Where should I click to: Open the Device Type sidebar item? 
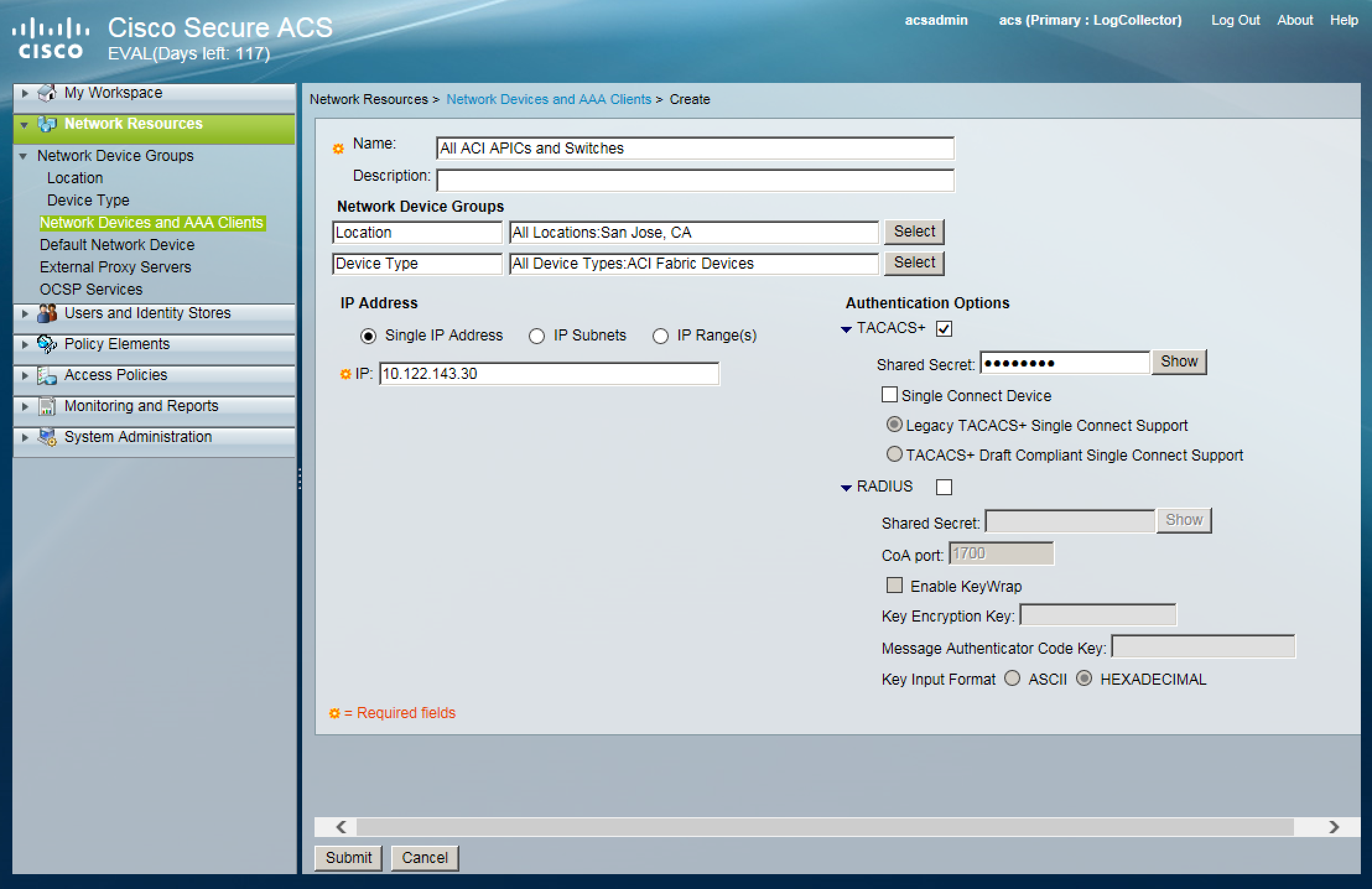[88, 201]
